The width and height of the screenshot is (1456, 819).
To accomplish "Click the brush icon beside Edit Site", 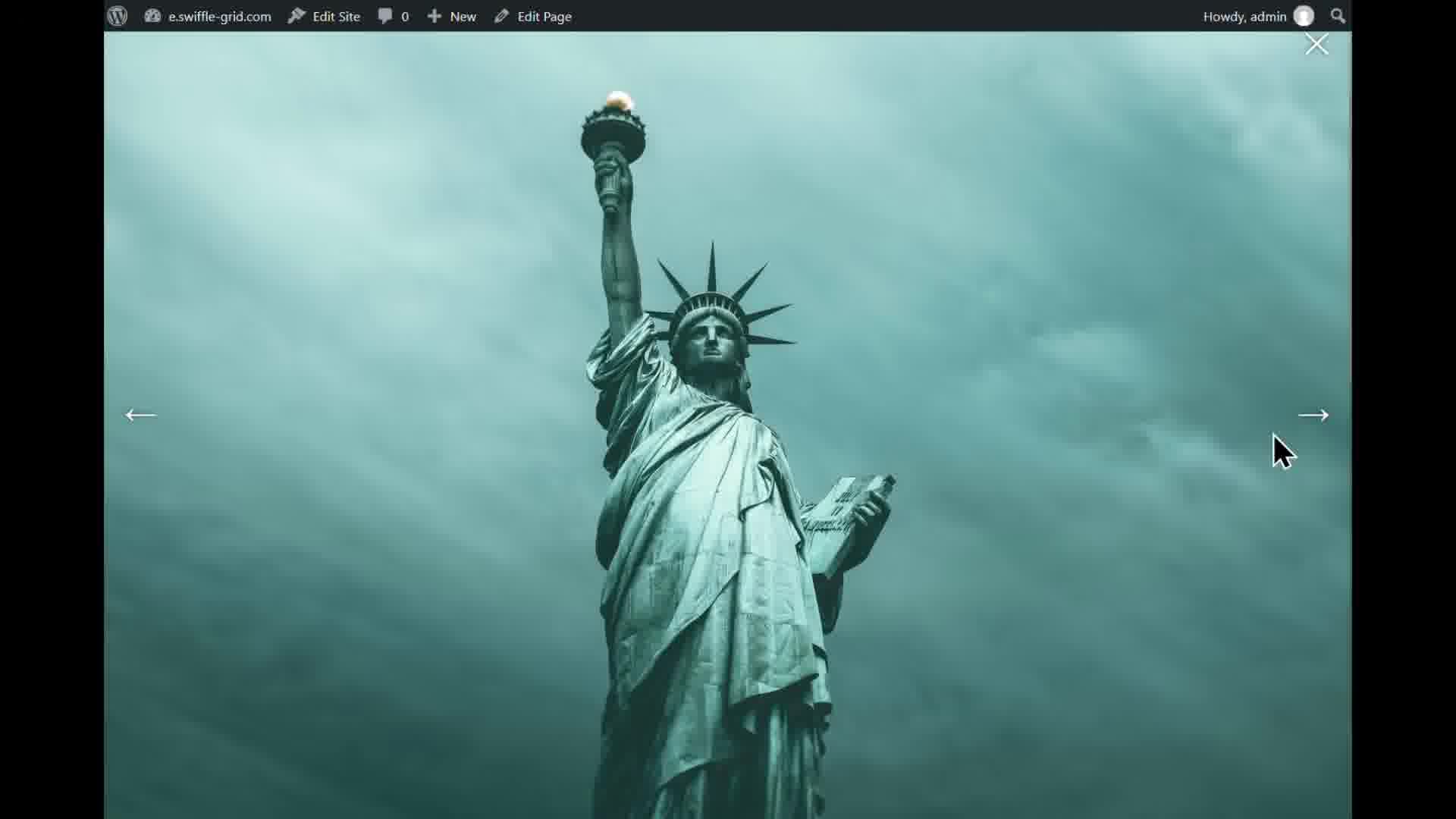I will pyautogui.click(x=297, y=16).
